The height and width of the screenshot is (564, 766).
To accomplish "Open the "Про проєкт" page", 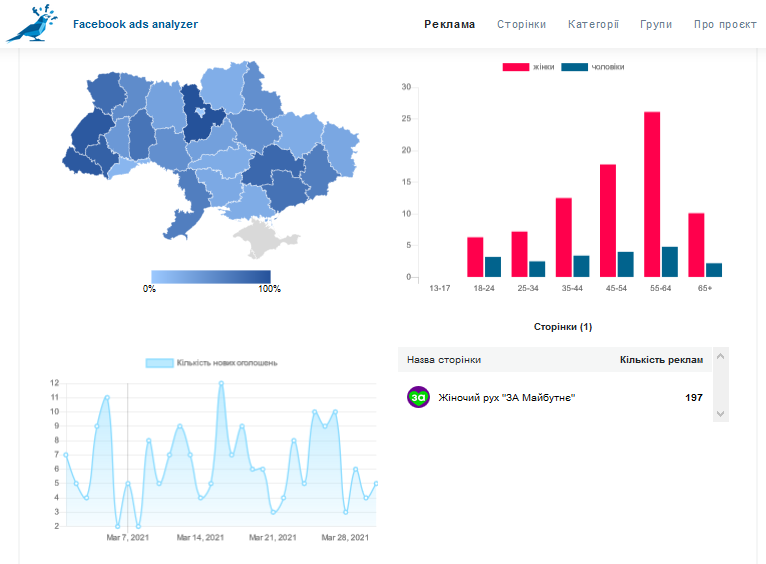I will click(x=725, y=24).
